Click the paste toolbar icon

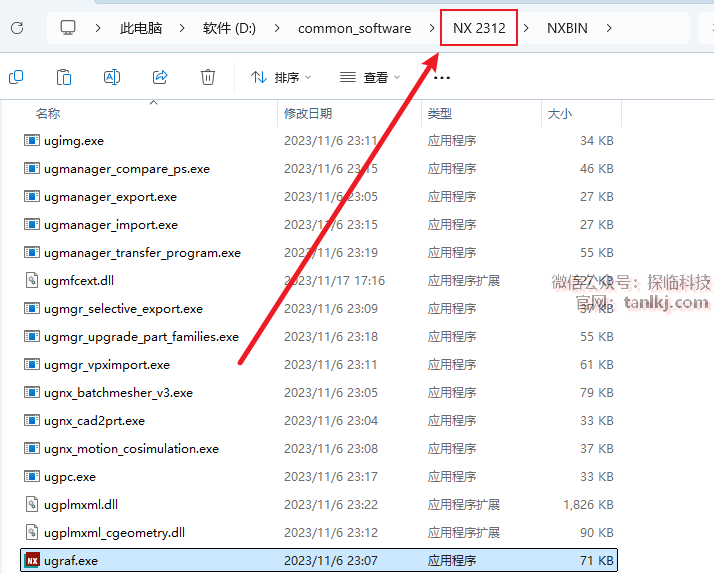coord(64,77)
